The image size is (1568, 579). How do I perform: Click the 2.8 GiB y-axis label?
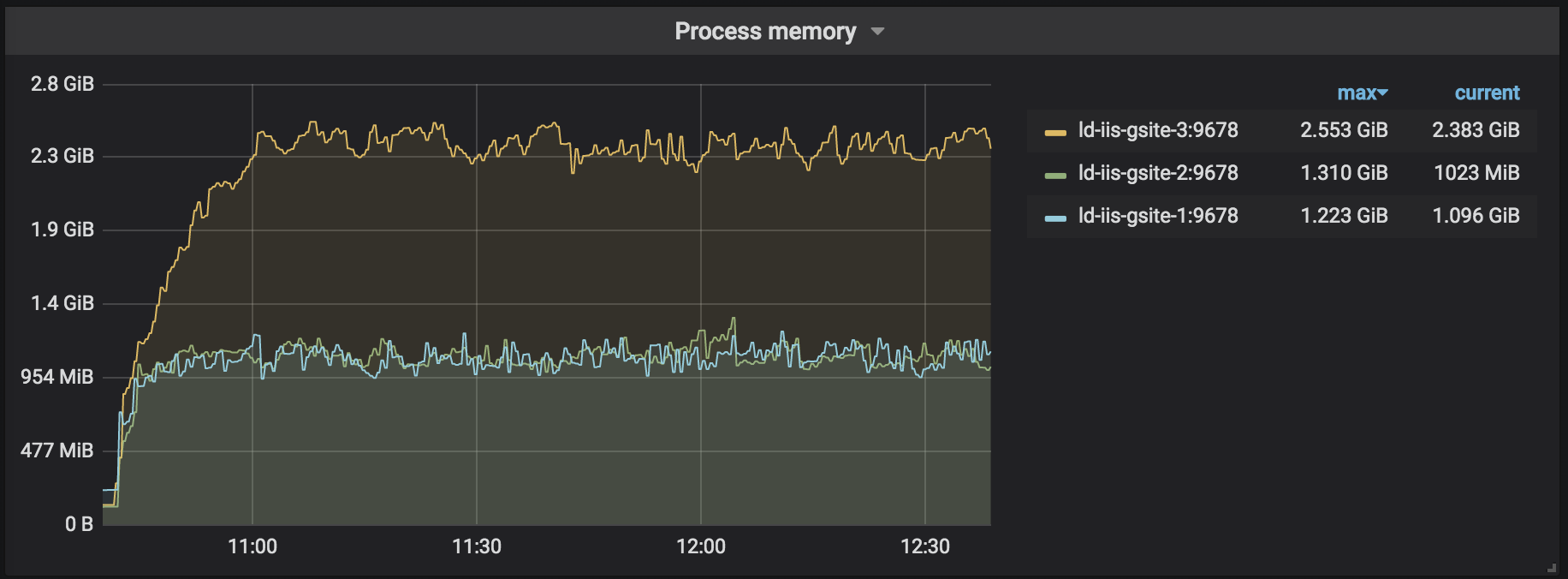point(62,84)
